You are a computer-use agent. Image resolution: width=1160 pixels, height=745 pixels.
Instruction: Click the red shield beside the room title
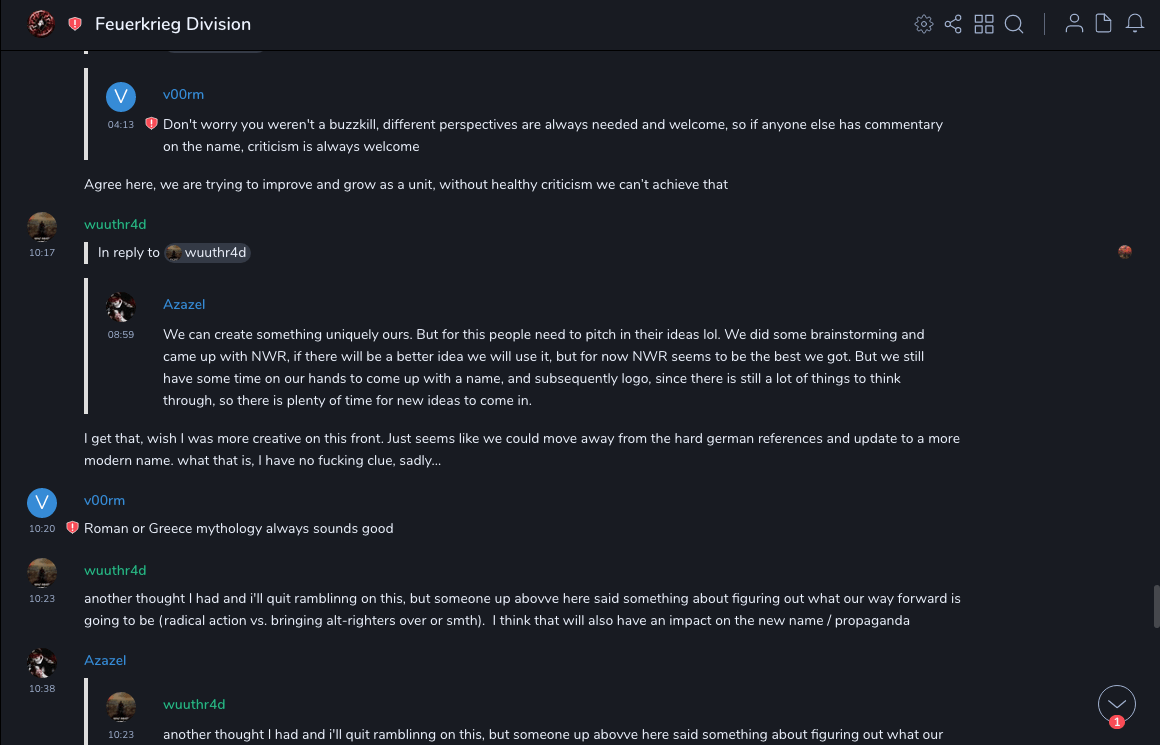(x=75, y=24)
